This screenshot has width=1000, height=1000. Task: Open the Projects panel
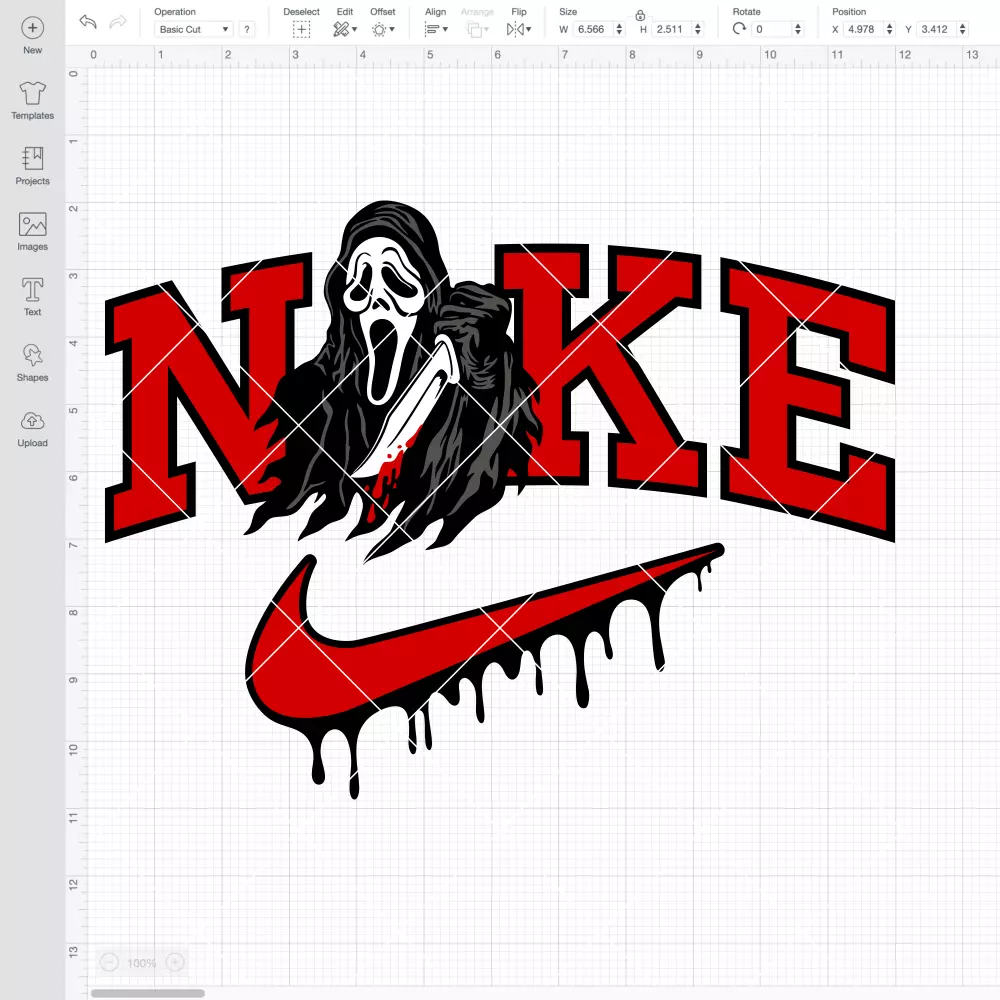point(33,166)
